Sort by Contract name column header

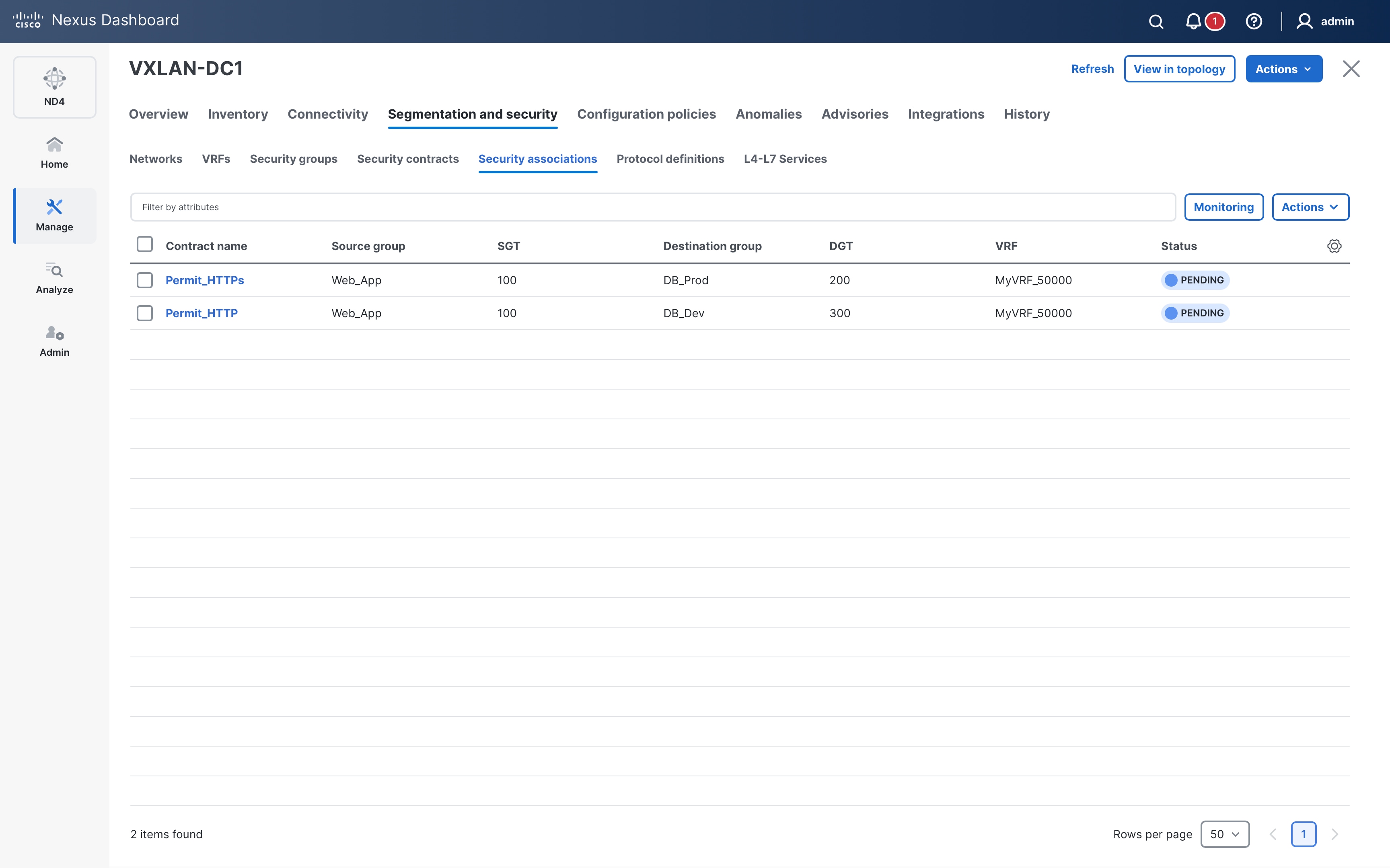click(206, 246)
